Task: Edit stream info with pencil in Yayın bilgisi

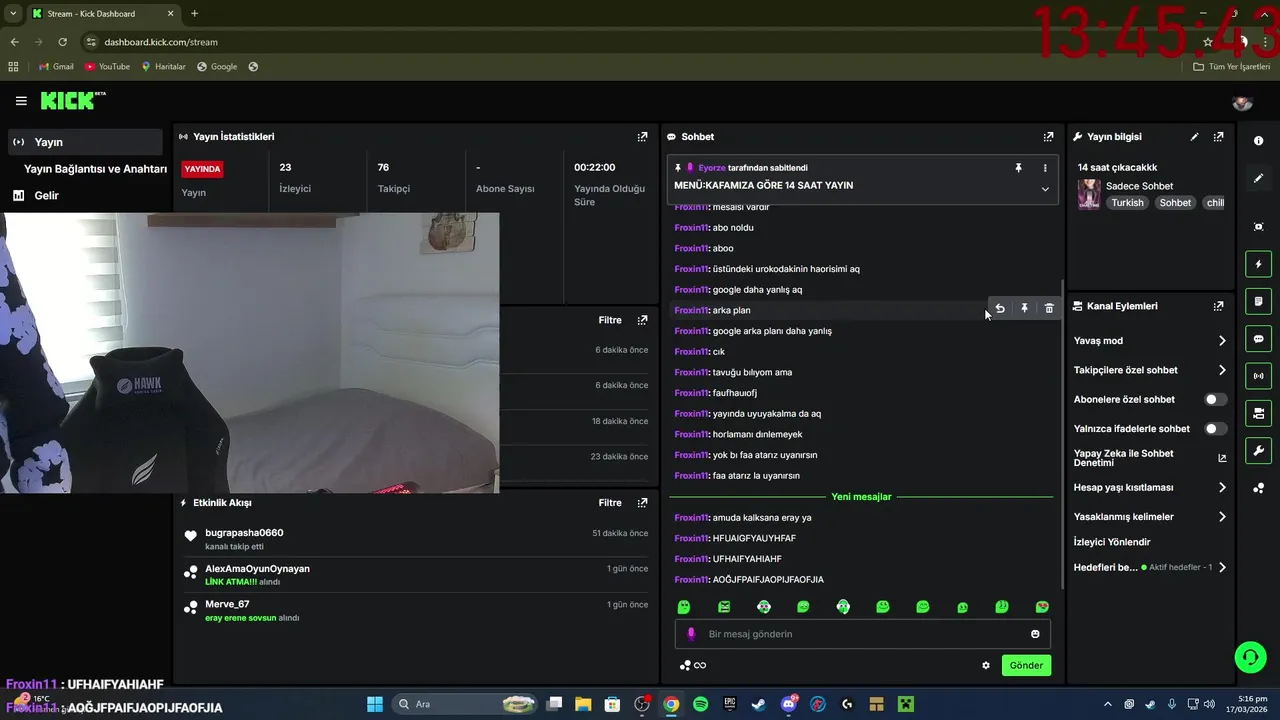Action: (1194, 137)
